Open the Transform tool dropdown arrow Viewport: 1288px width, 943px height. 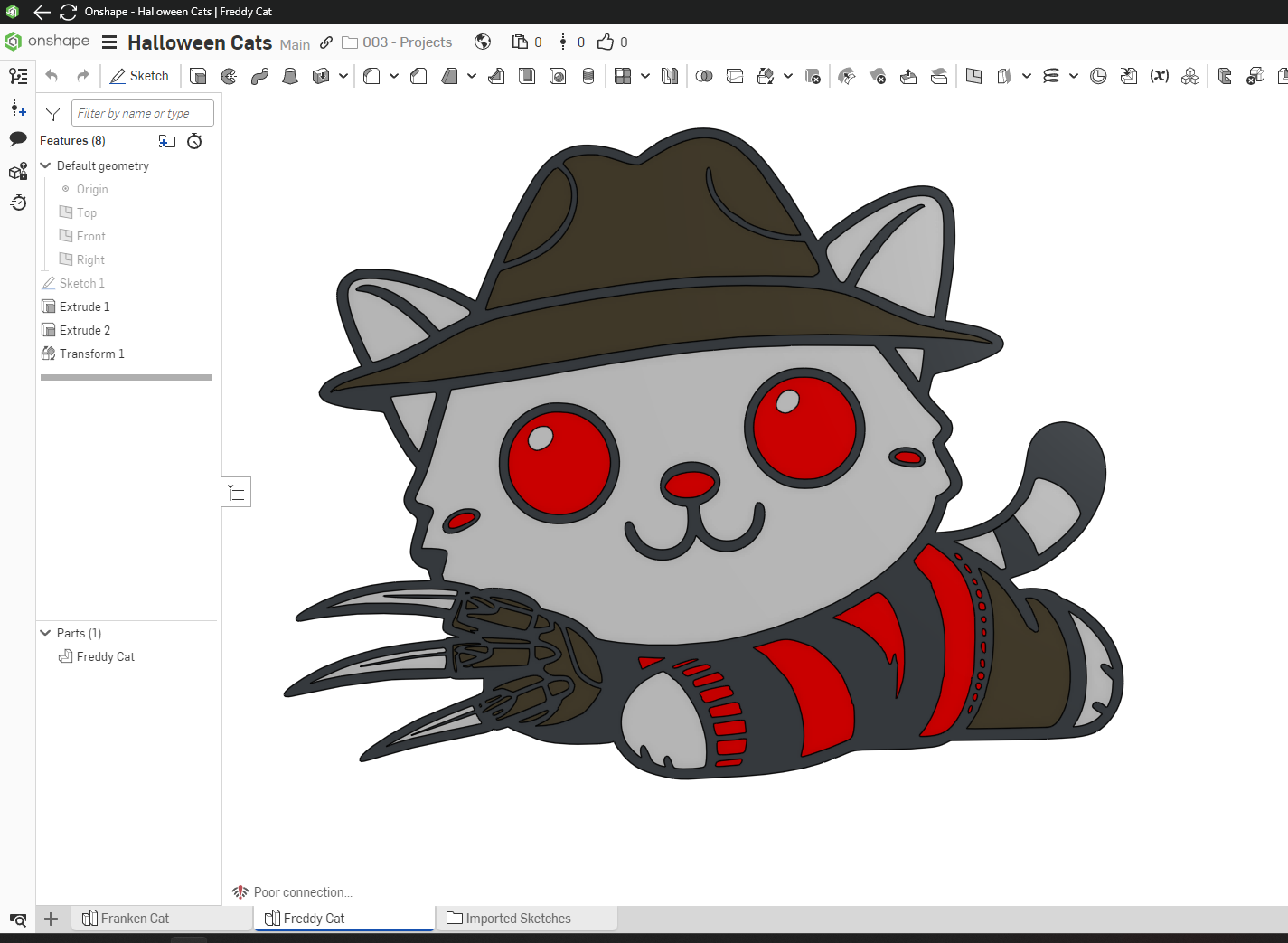click(788, 76)
